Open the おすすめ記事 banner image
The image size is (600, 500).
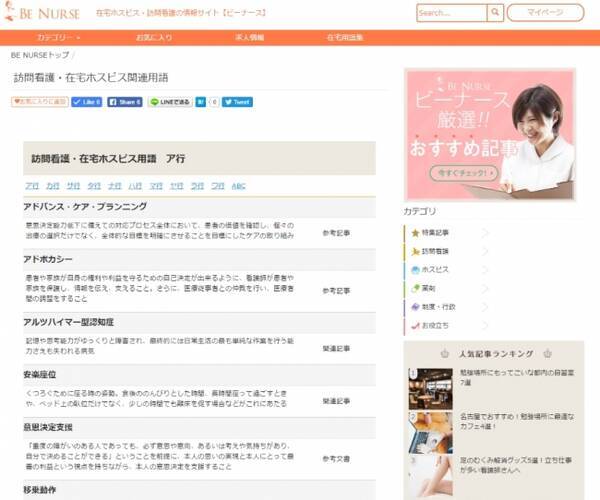(489, 134)
